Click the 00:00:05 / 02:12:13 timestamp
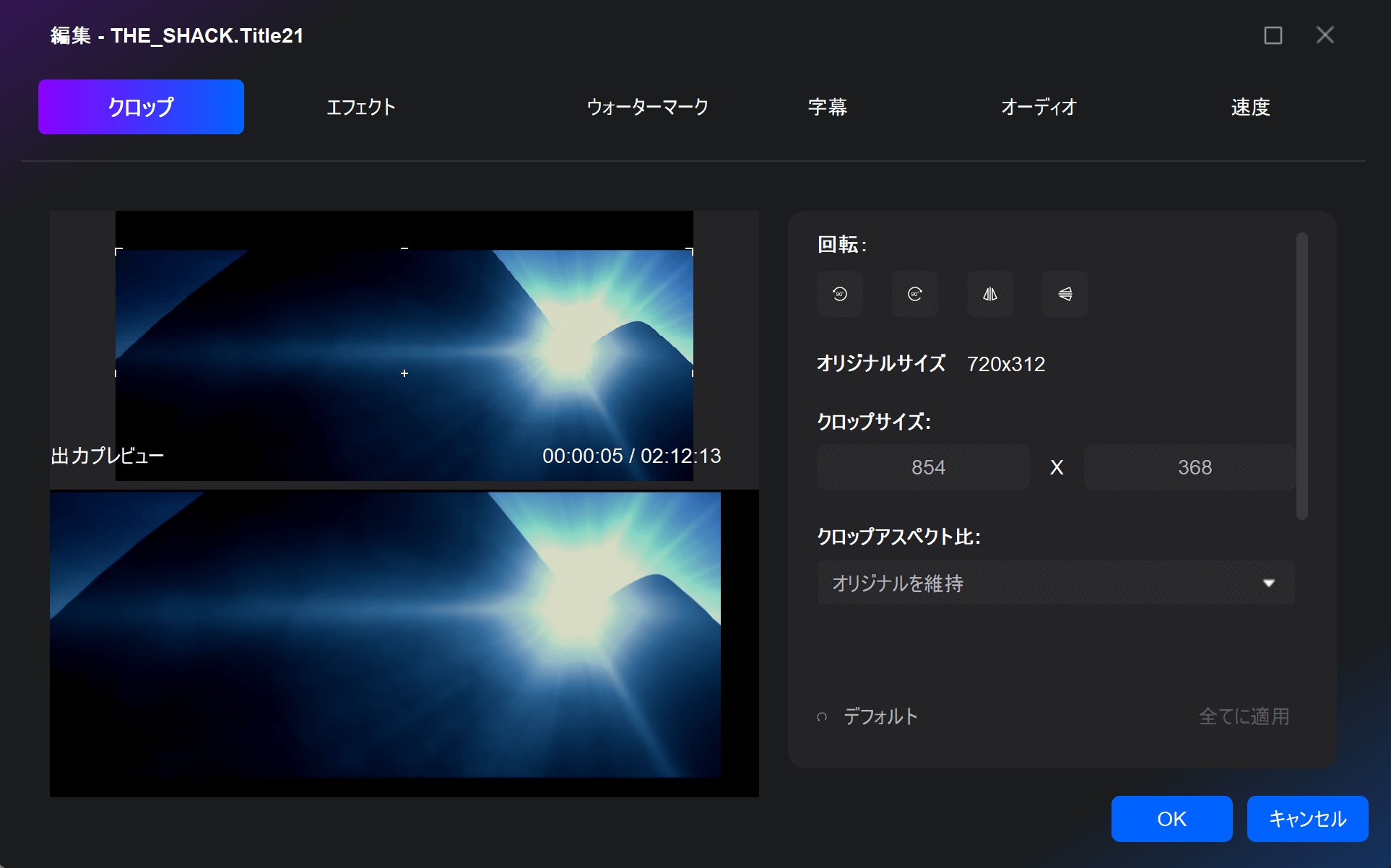 631,456
